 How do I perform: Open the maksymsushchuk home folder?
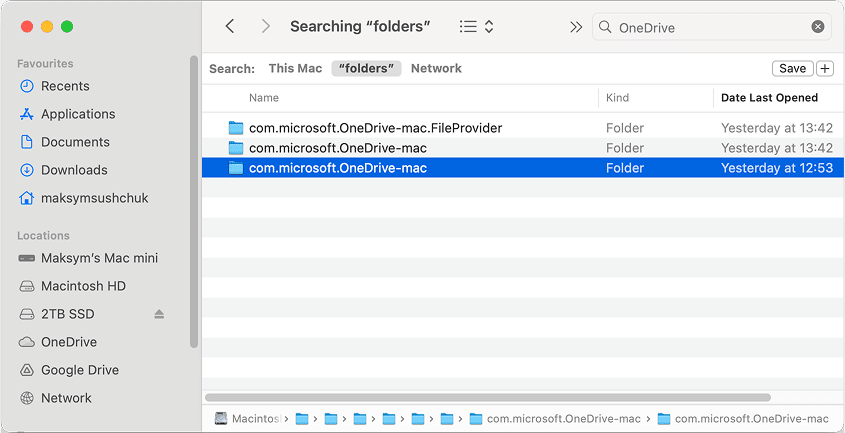(x=94, y=198)
